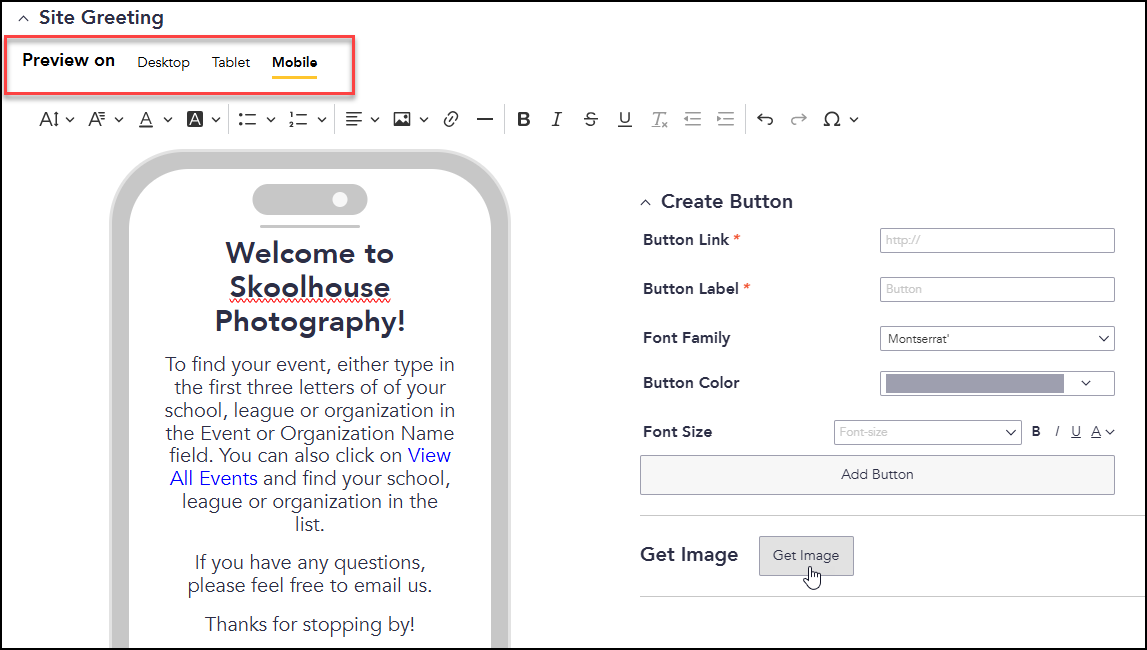The width and height of the screenshot is (1147, 650).
Task: Expand the bulleted list dropdown arrow
Action: (271, 120)
